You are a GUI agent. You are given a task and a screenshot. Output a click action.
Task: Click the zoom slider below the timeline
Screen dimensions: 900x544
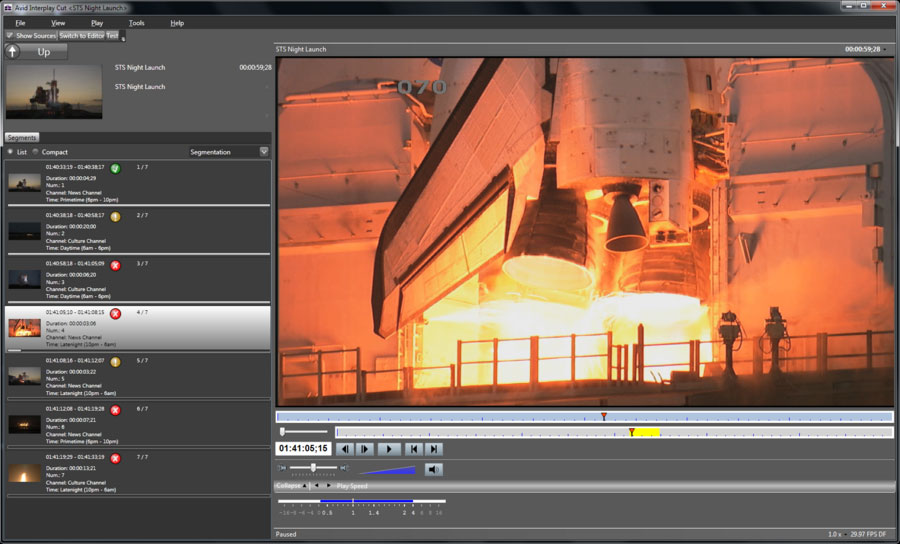tap(283, 432)
